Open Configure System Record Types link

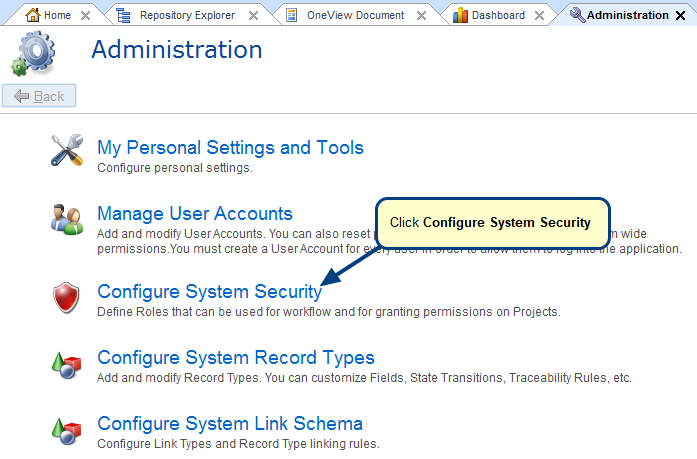[236, 358]
